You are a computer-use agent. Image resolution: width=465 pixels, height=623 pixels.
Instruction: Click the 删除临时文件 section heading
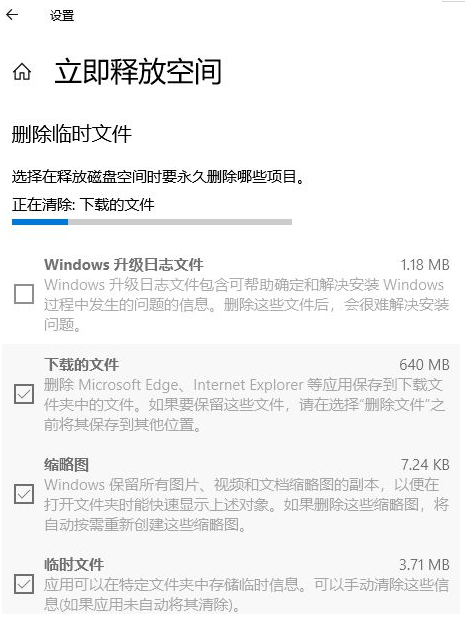(72, 134)
